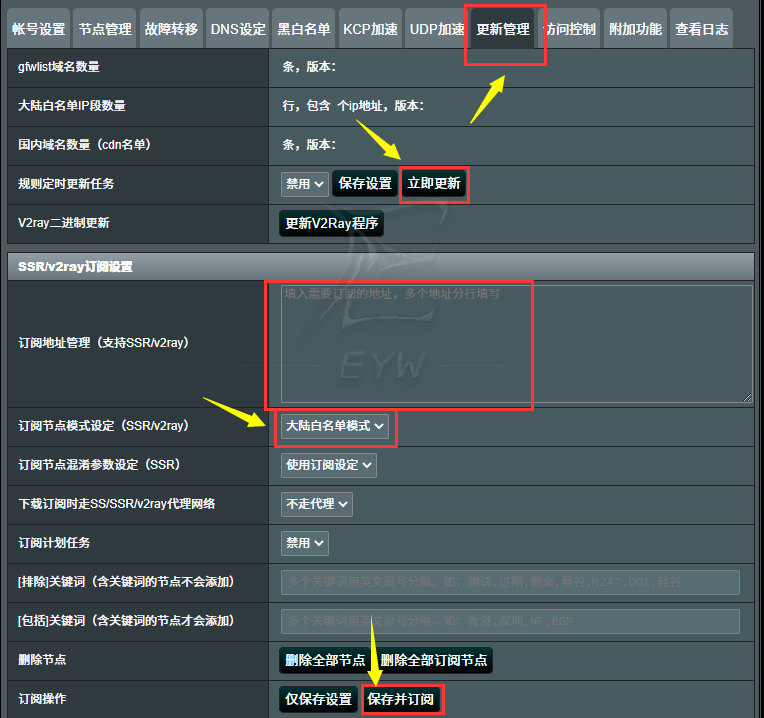
Task: Open the 帐号设置 tab
Action: point(39,29)
